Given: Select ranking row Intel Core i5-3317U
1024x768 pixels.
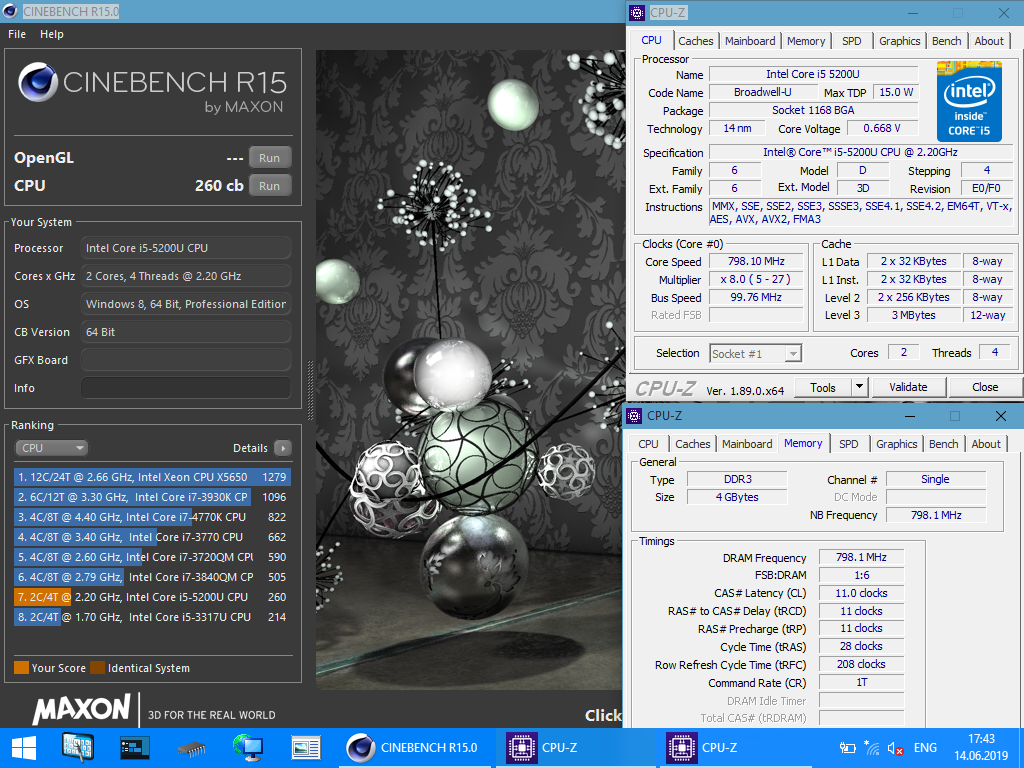Looking at the screenshot, I should click(152, 617).
